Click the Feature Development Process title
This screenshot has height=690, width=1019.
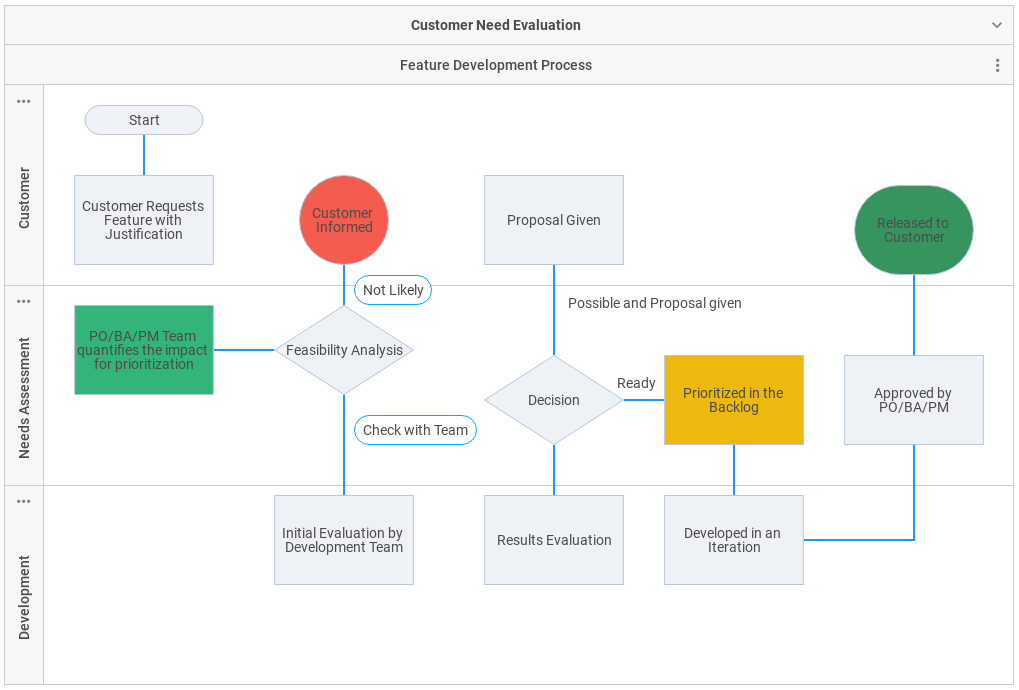tap(496, 65)
